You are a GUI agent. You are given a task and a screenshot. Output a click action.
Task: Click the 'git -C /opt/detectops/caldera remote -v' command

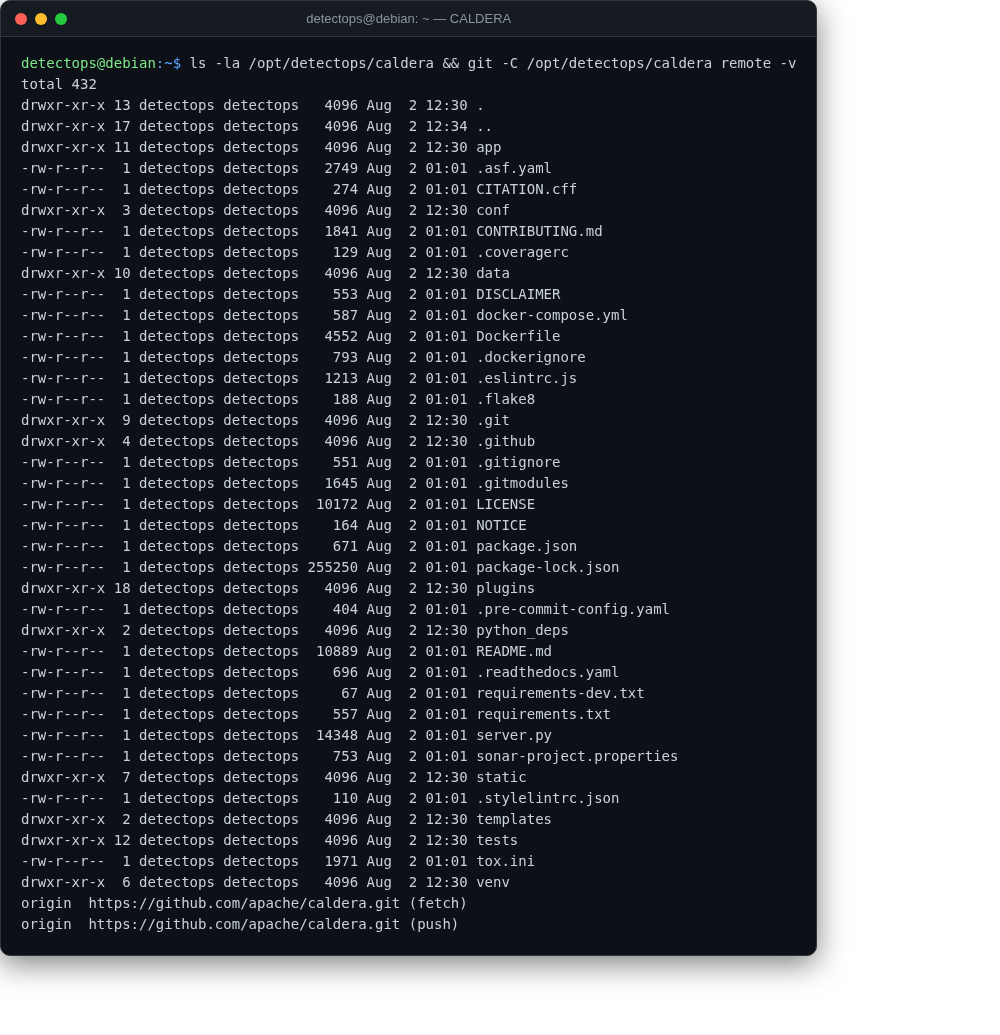tap(632, 63)
